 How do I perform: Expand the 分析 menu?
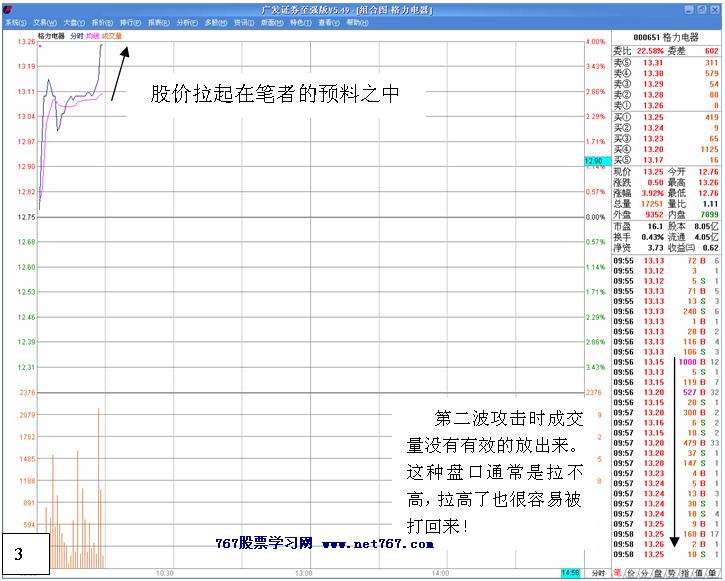(186, 21)
